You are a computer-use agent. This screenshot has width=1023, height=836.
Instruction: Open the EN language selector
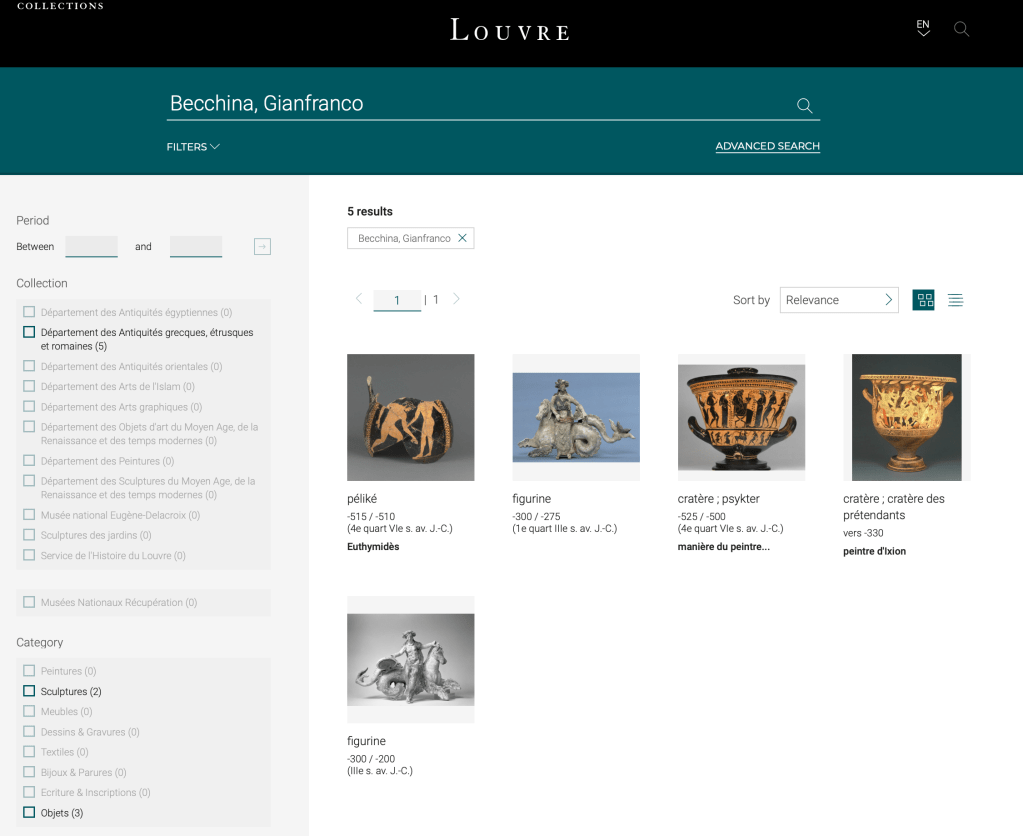[923, 28]
